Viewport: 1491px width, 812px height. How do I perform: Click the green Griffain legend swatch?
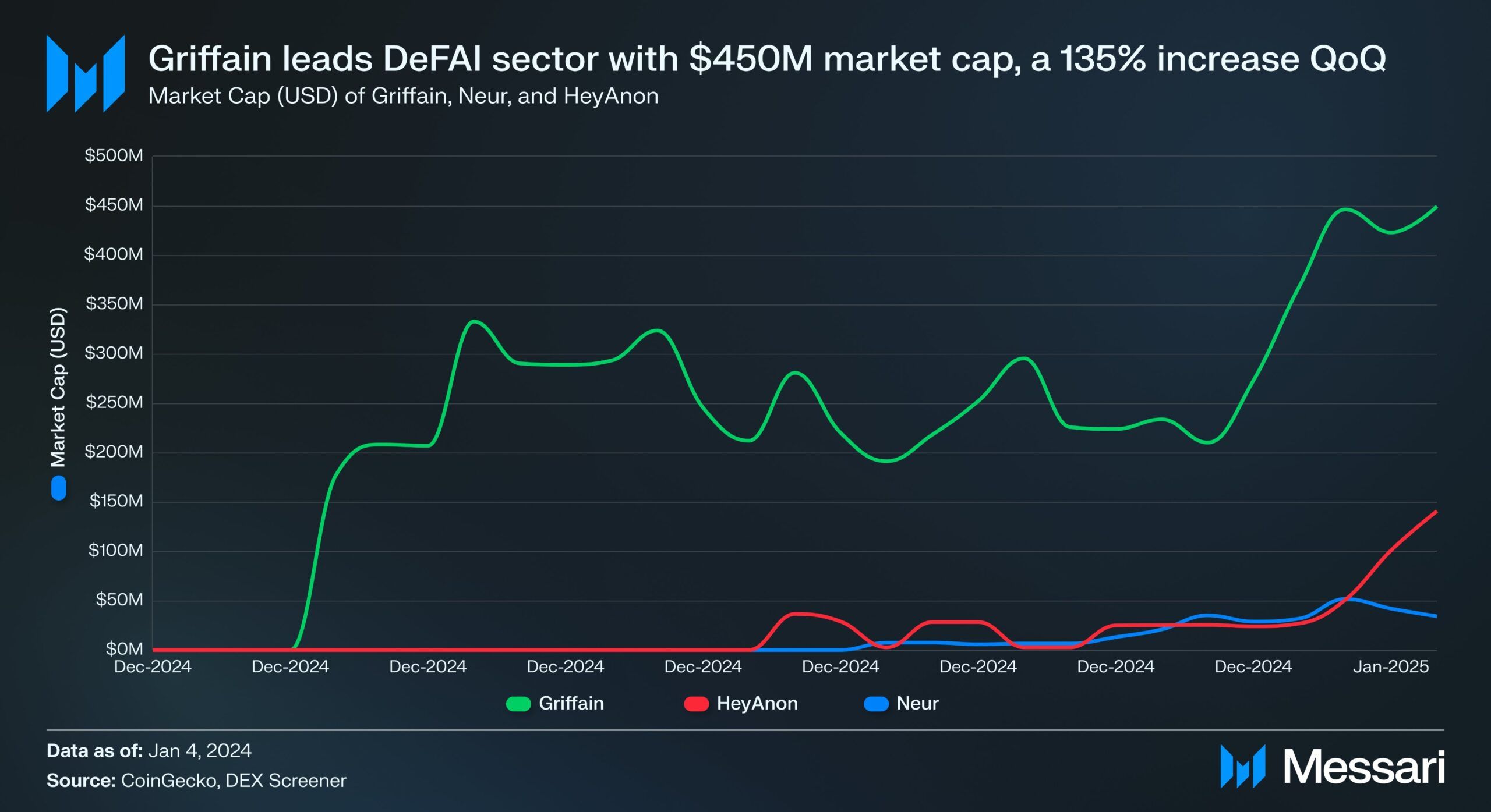518,704
